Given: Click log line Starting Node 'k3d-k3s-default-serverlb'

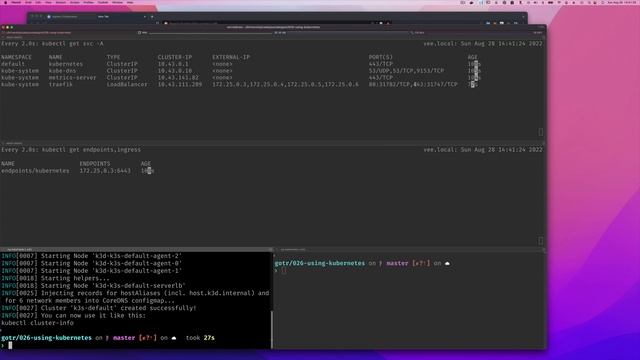Looking at the screenshot, I should (x=93, y=286).
